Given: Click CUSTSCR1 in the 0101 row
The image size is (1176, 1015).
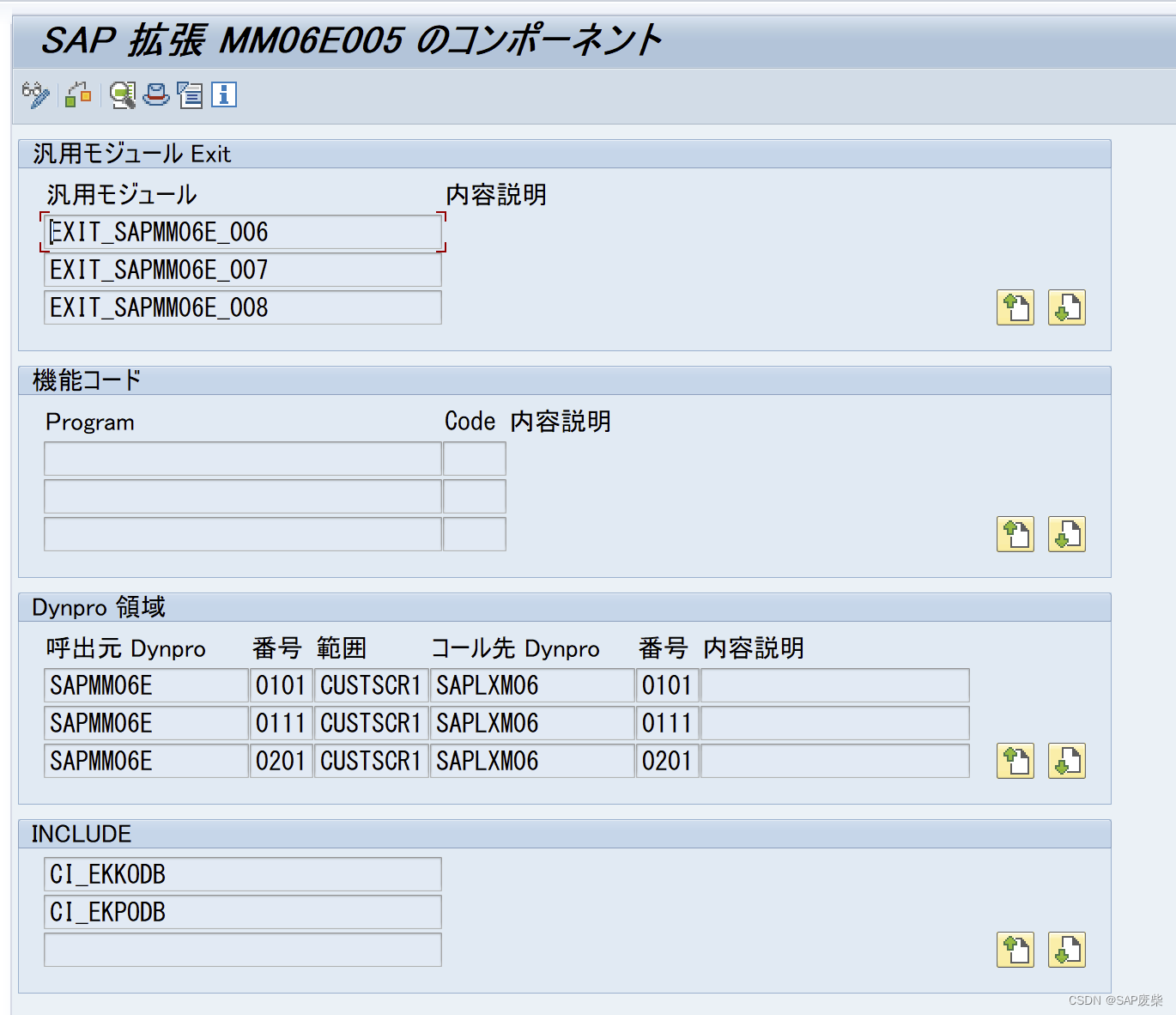Looking at the screenshot, I should tap(372, 685).
